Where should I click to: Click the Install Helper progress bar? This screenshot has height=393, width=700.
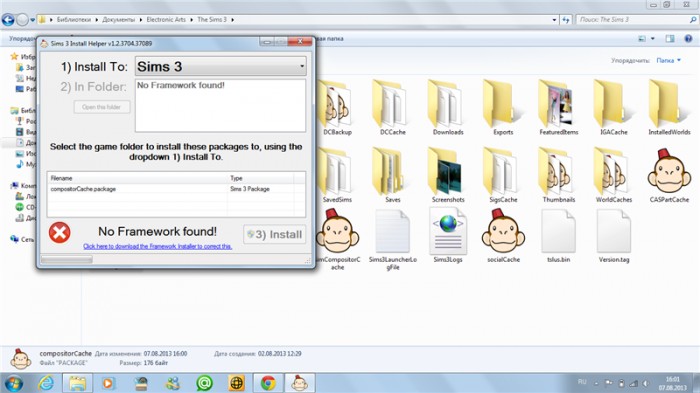(x=67, y=259)
